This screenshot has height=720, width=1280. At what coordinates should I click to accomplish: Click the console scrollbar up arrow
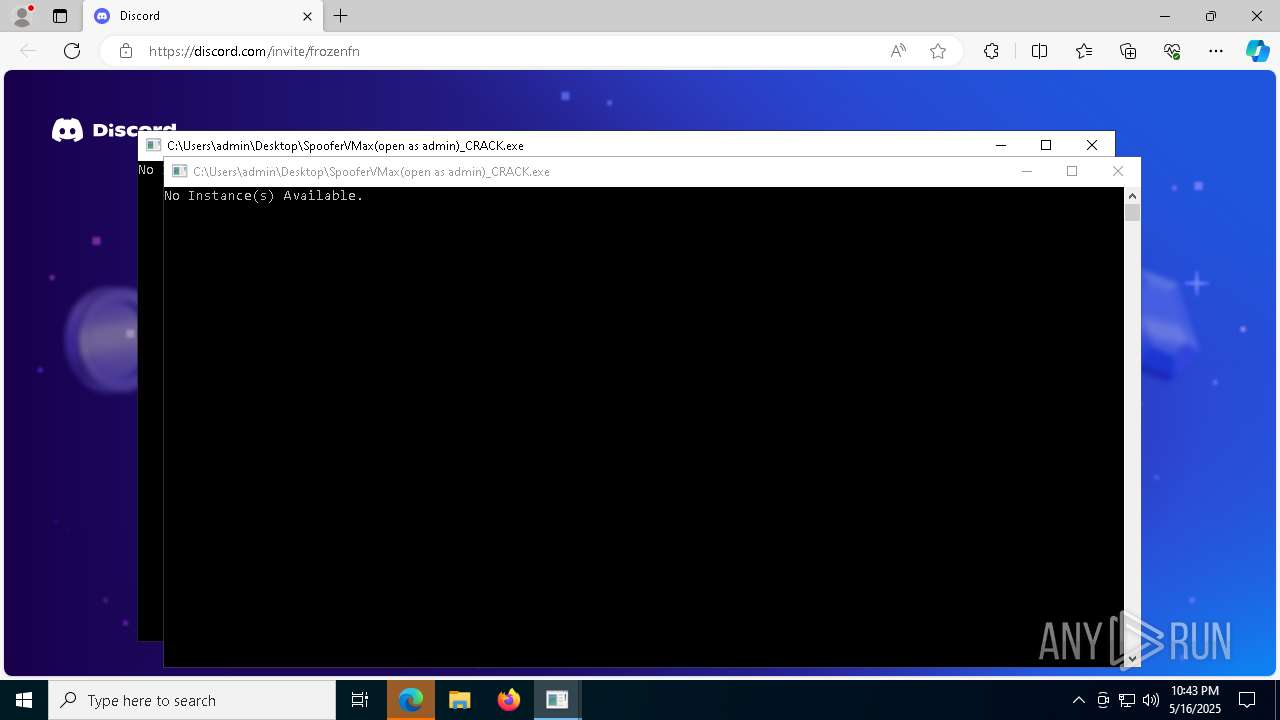tap(1132, 196)
